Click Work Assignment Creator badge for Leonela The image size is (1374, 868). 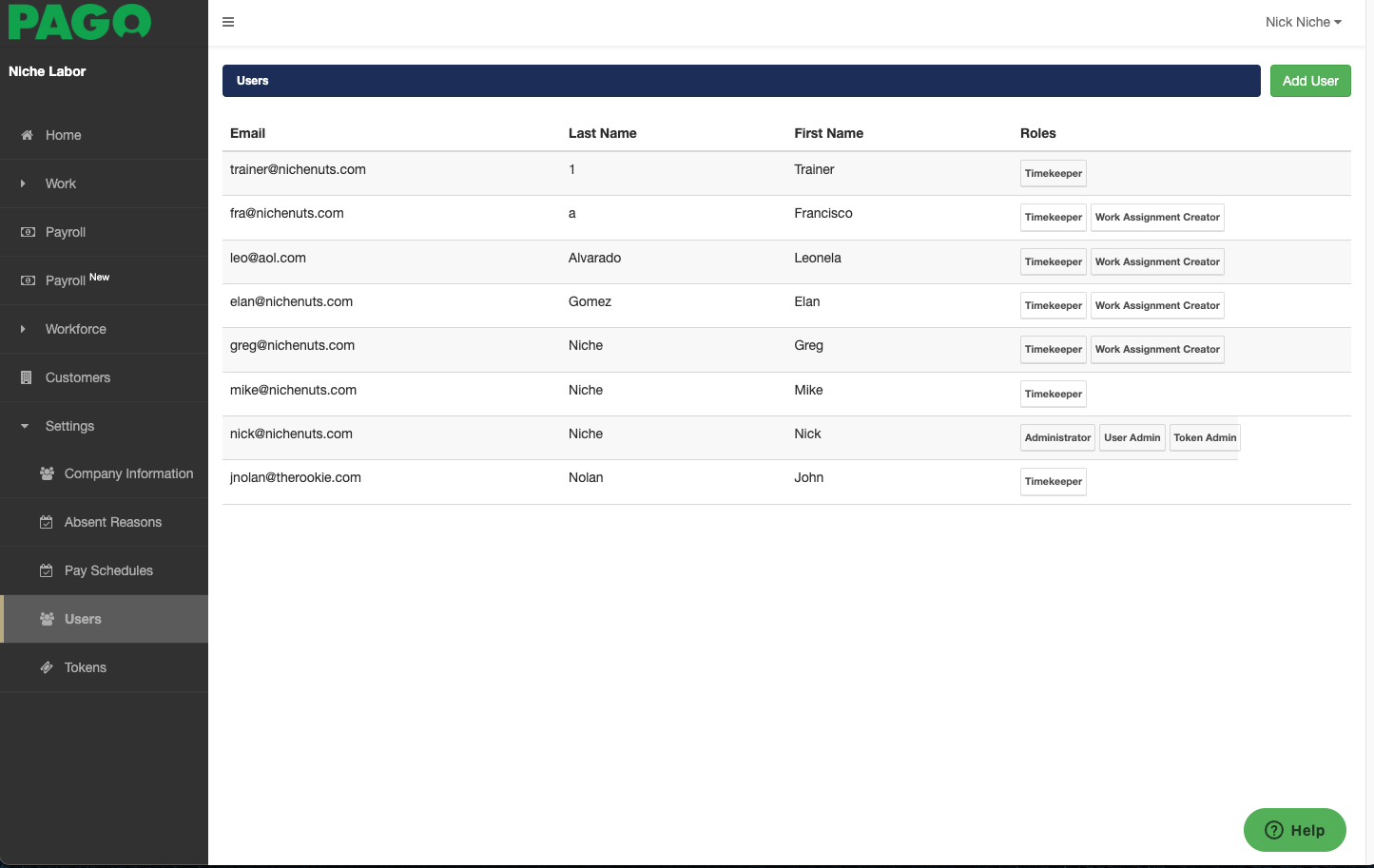1157,261
